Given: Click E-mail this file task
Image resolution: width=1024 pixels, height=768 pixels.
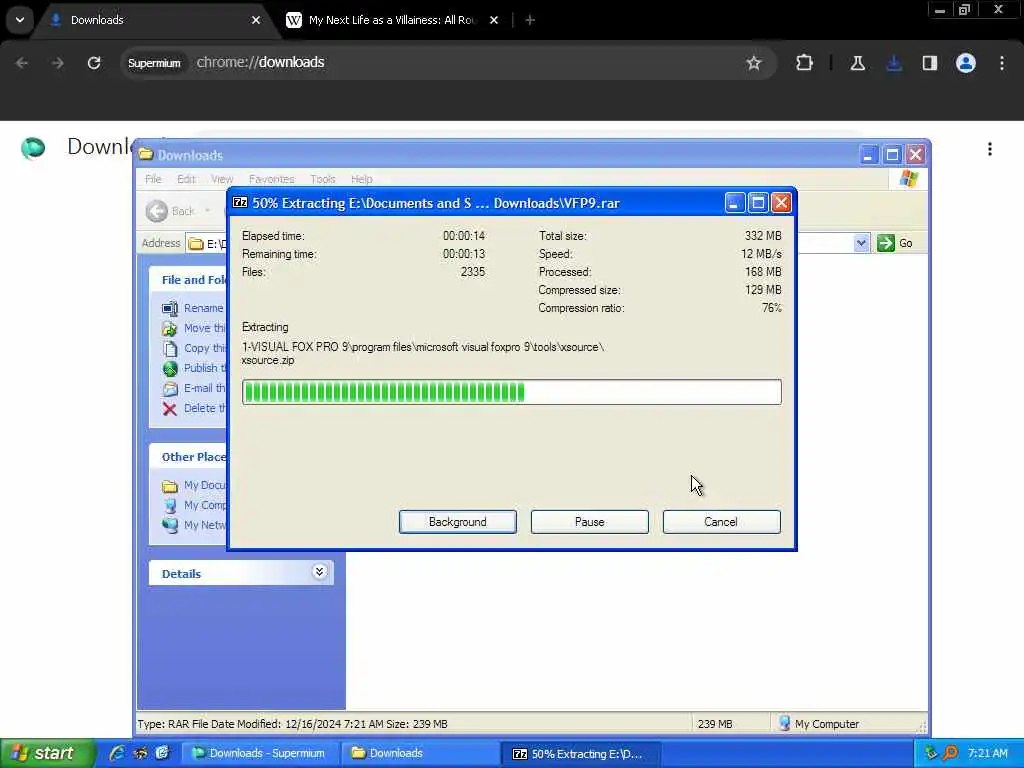Looking at the screenshot, I should 204,388.
